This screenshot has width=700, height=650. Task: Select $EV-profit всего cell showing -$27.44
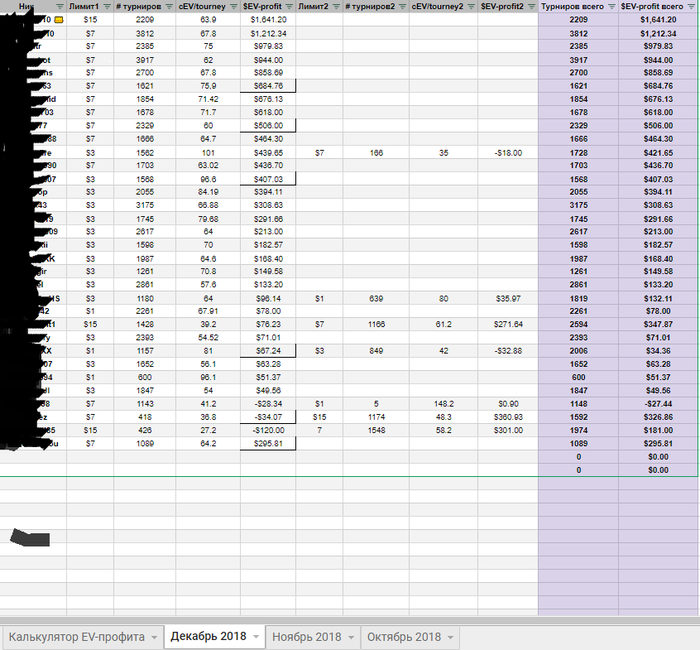(658, 404)
